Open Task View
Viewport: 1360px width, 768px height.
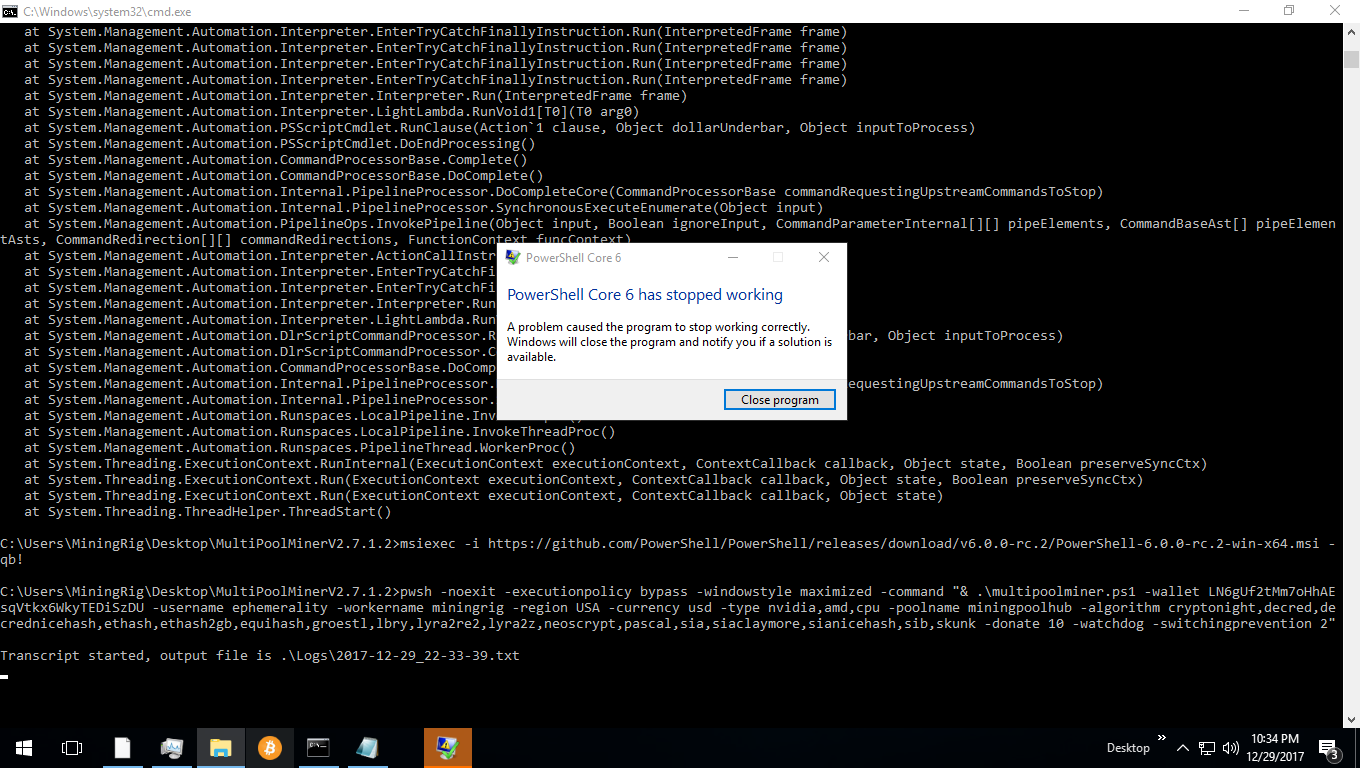71,747
